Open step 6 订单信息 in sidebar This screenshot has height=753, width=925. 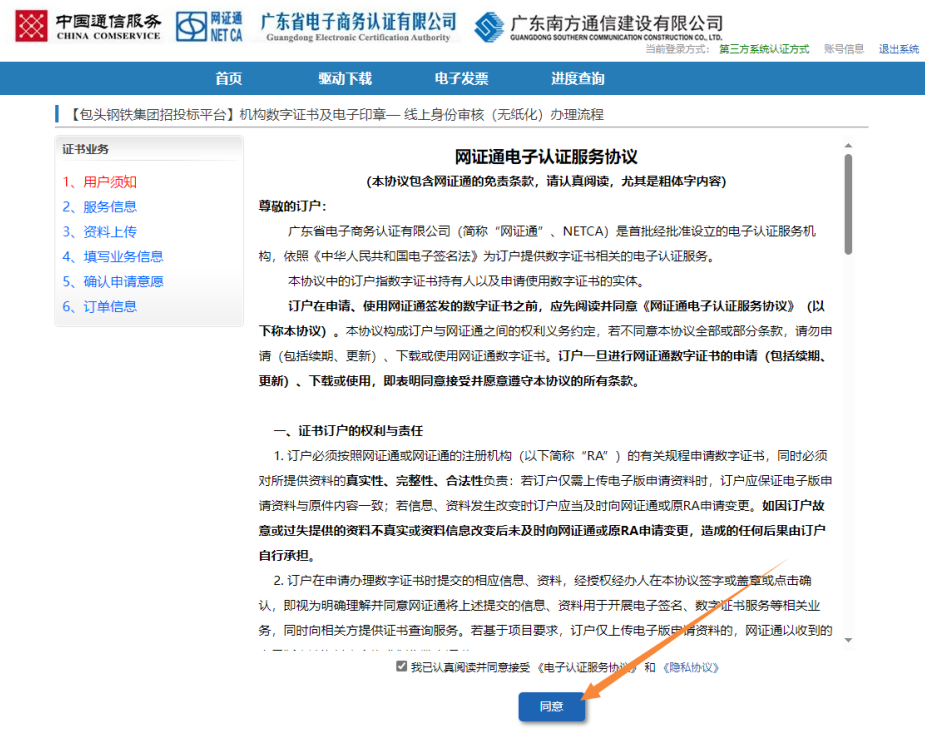pos(99,307)
